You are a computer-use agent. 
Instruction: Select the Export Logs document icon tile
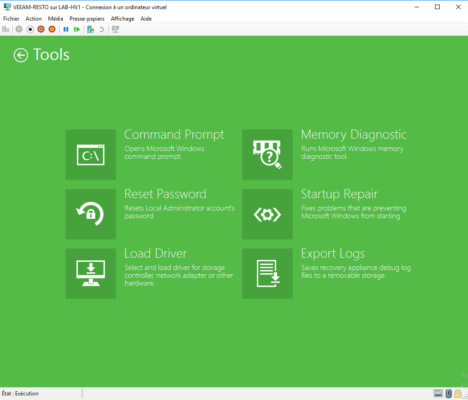(267, 273)
